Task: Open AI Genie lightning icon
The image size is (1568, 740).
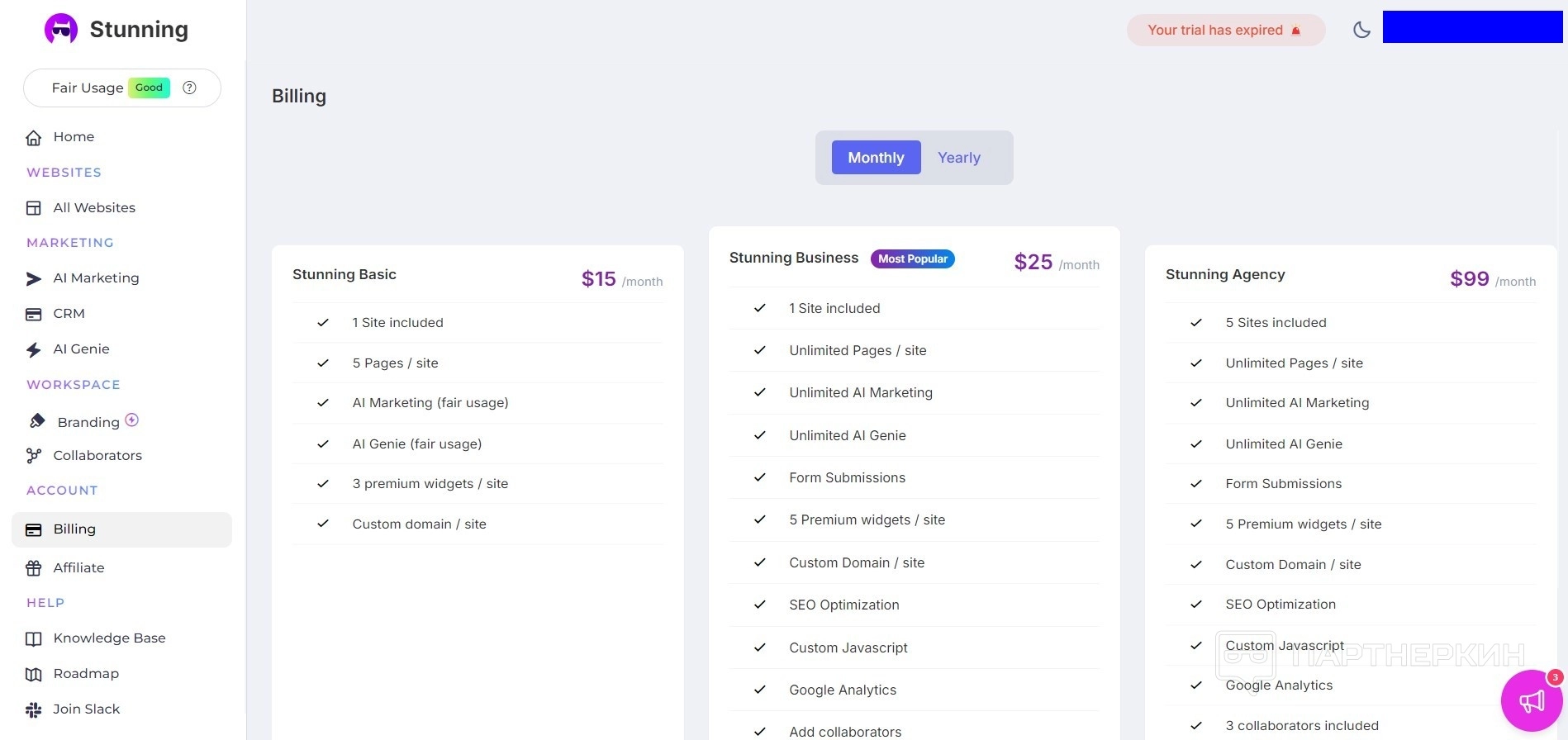Action: (34, 349)
